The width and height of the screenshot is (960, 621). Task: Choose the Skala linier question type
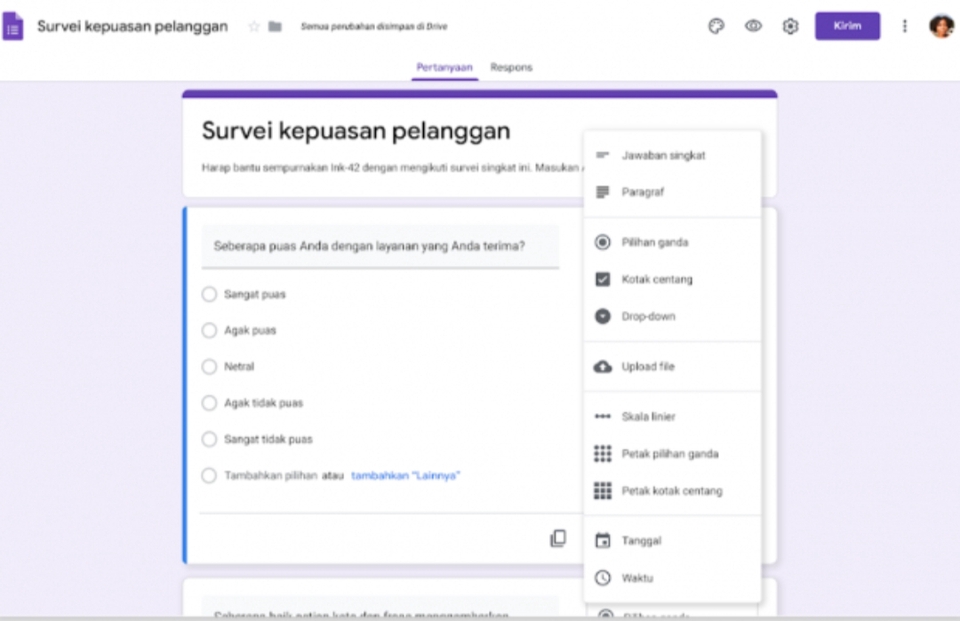coord(601,416)
